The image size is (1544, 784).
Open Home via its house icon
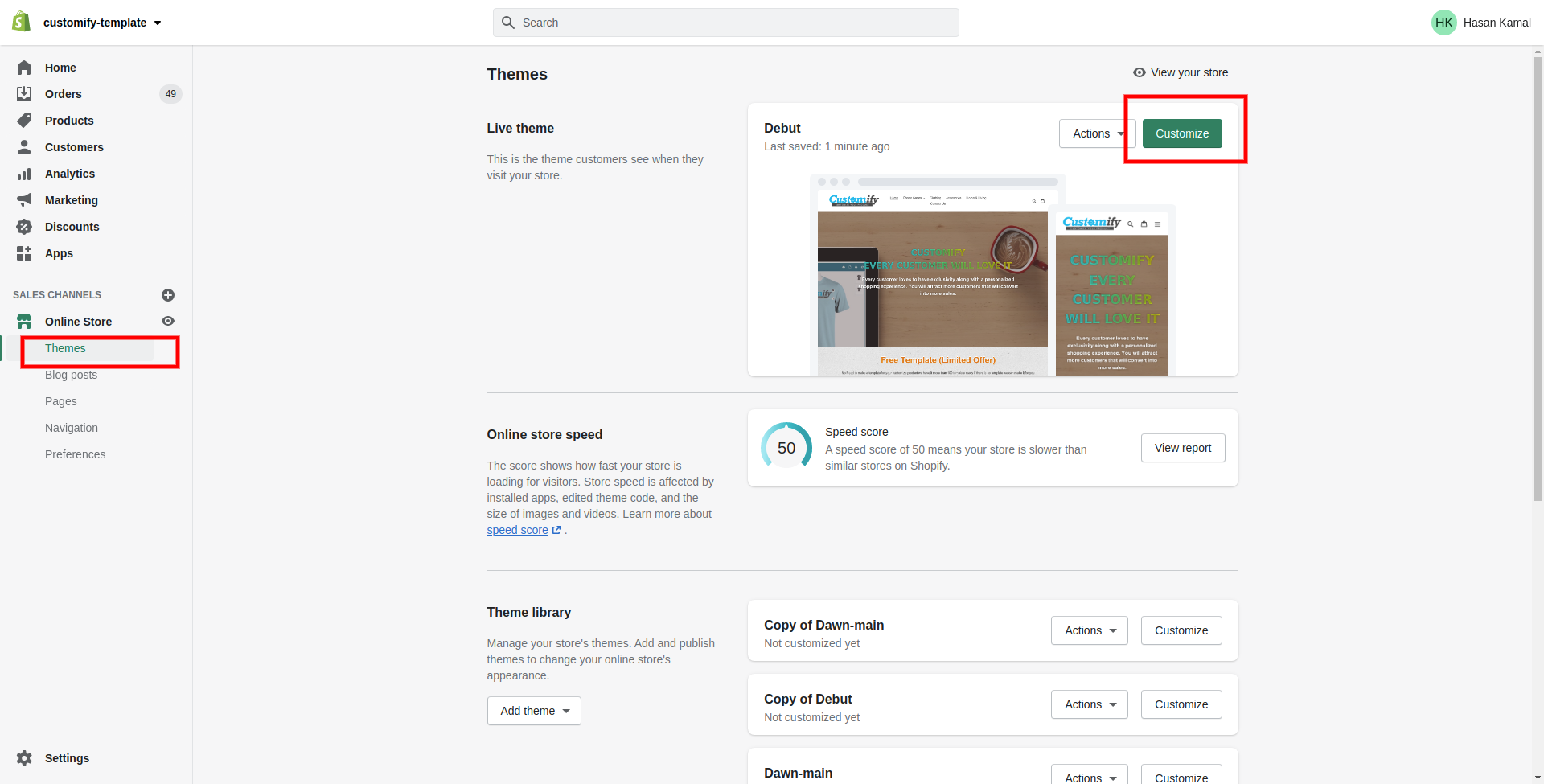24,68
